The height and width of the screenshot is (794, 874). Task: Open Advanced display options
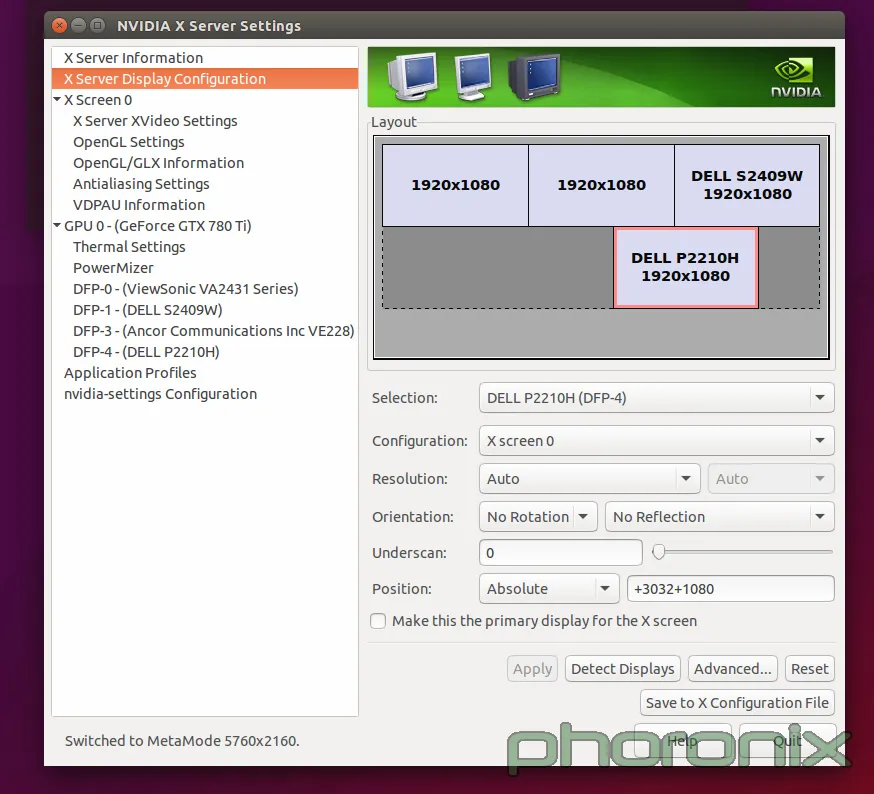tap(732, 669)
